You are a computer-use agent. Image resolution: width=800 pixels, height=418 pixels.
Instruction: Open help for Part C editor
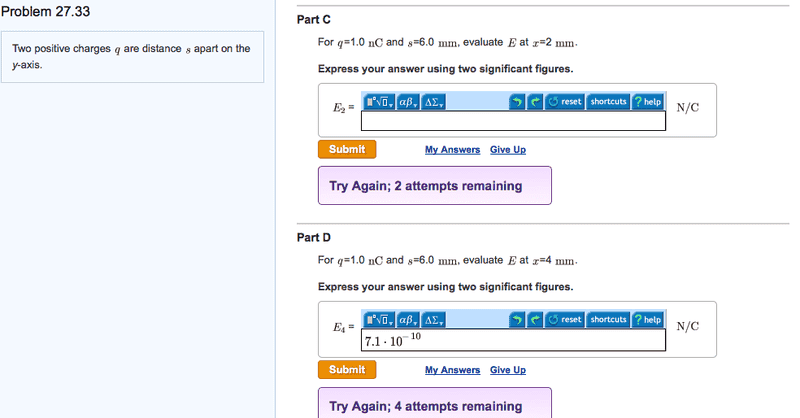[648, 102]
